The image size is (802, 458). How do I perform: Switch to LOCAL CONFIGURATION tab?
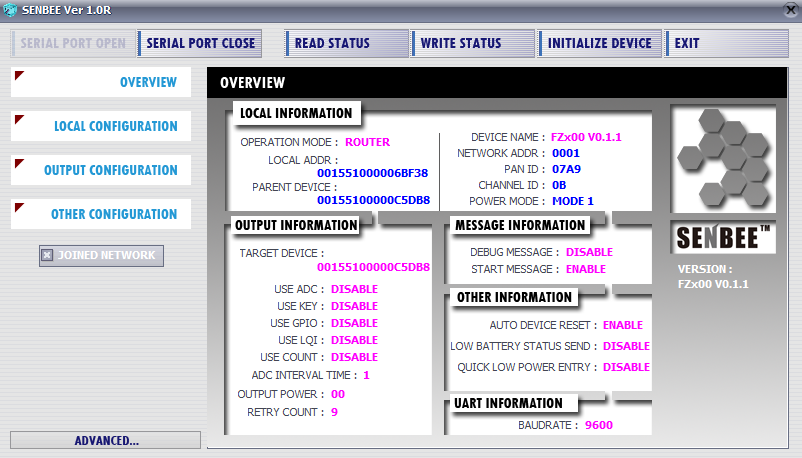point(101,126)
